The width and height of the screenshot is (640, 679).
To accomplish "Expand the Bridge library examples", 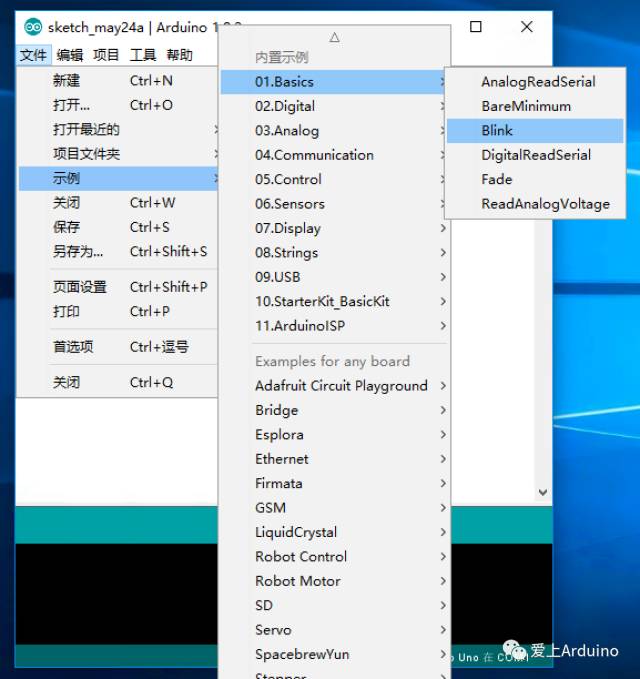I will pos(334,410).
